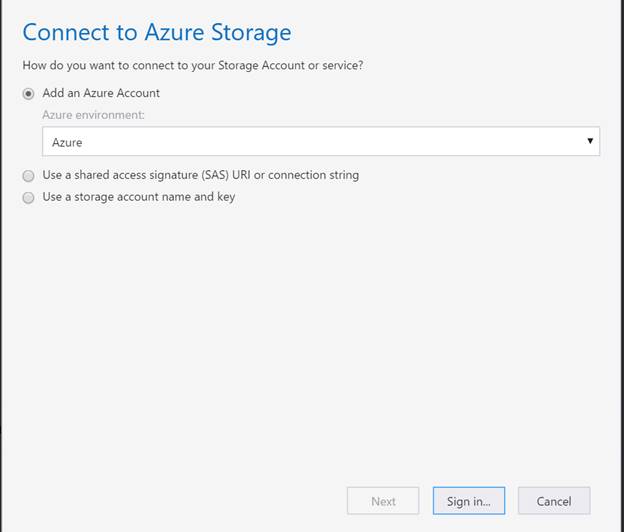Click the word 'key' in the third option
624x532 pixels.
(x=226, y=197)
